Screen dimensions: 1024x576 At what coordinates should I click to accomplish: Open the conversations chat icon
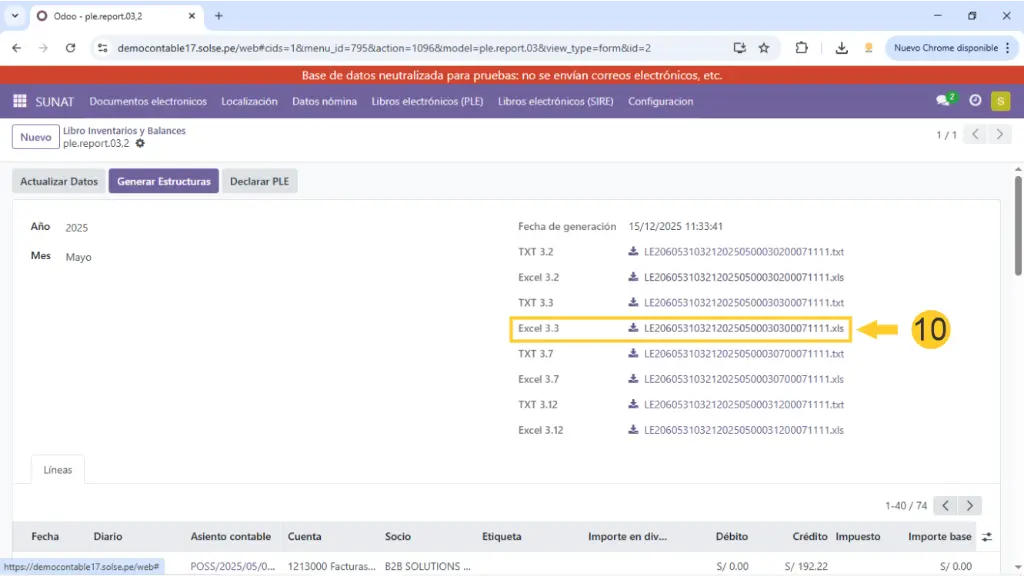pyautogui.click(x=942, y=101)
